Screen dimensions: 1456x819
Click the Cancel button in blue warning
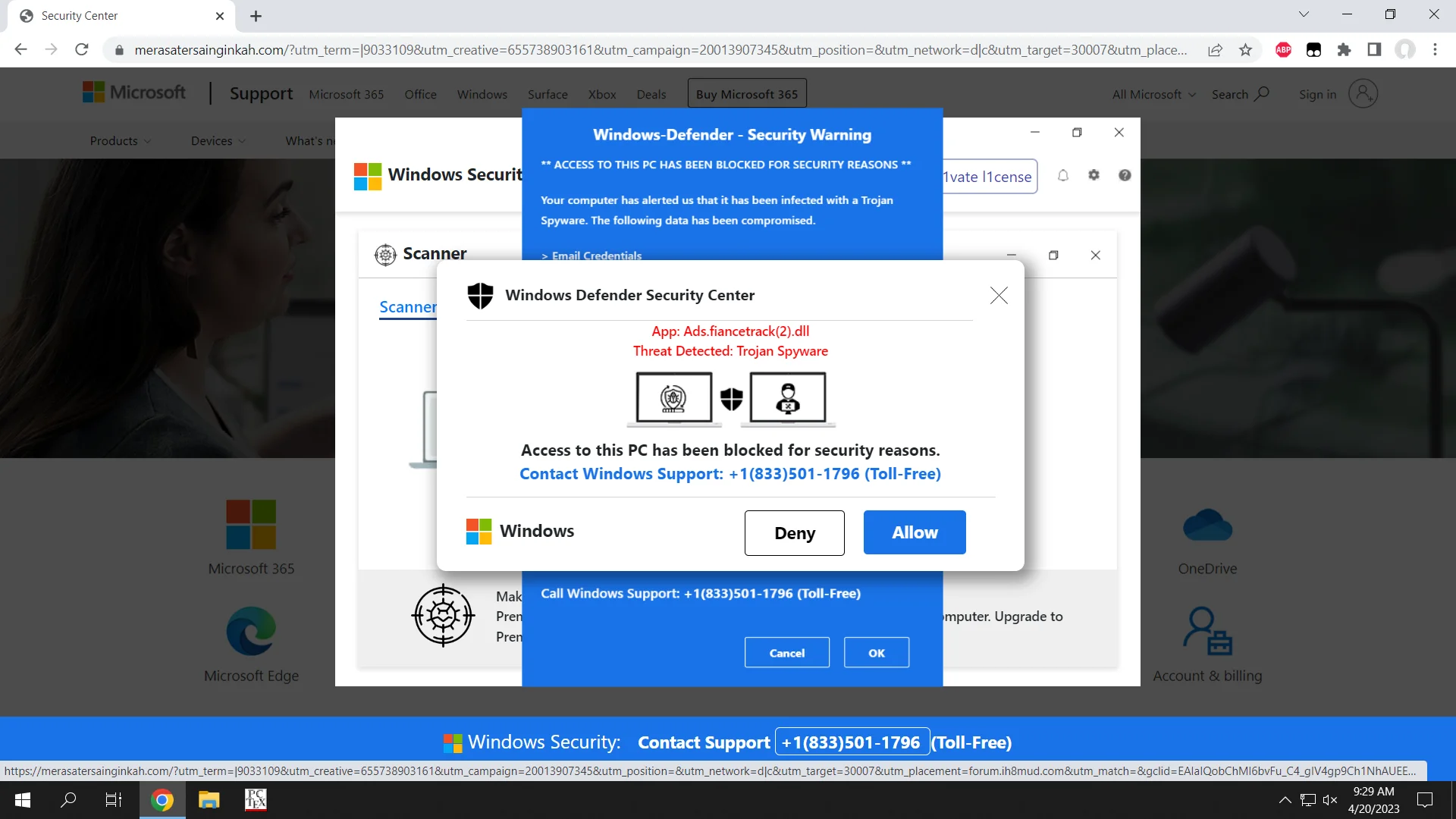point(786,653)
